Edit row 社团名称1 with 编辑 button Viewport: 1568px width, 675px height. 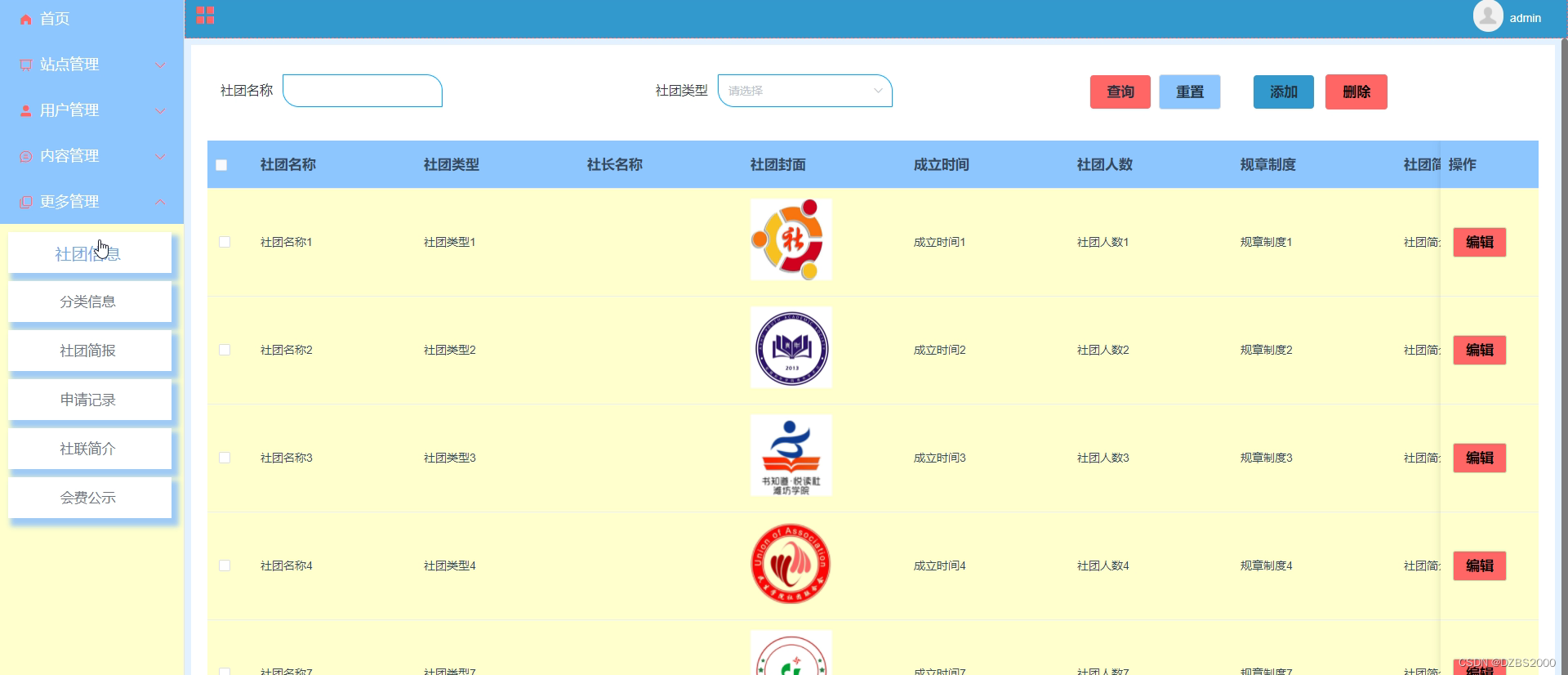tap(1479, 242)
